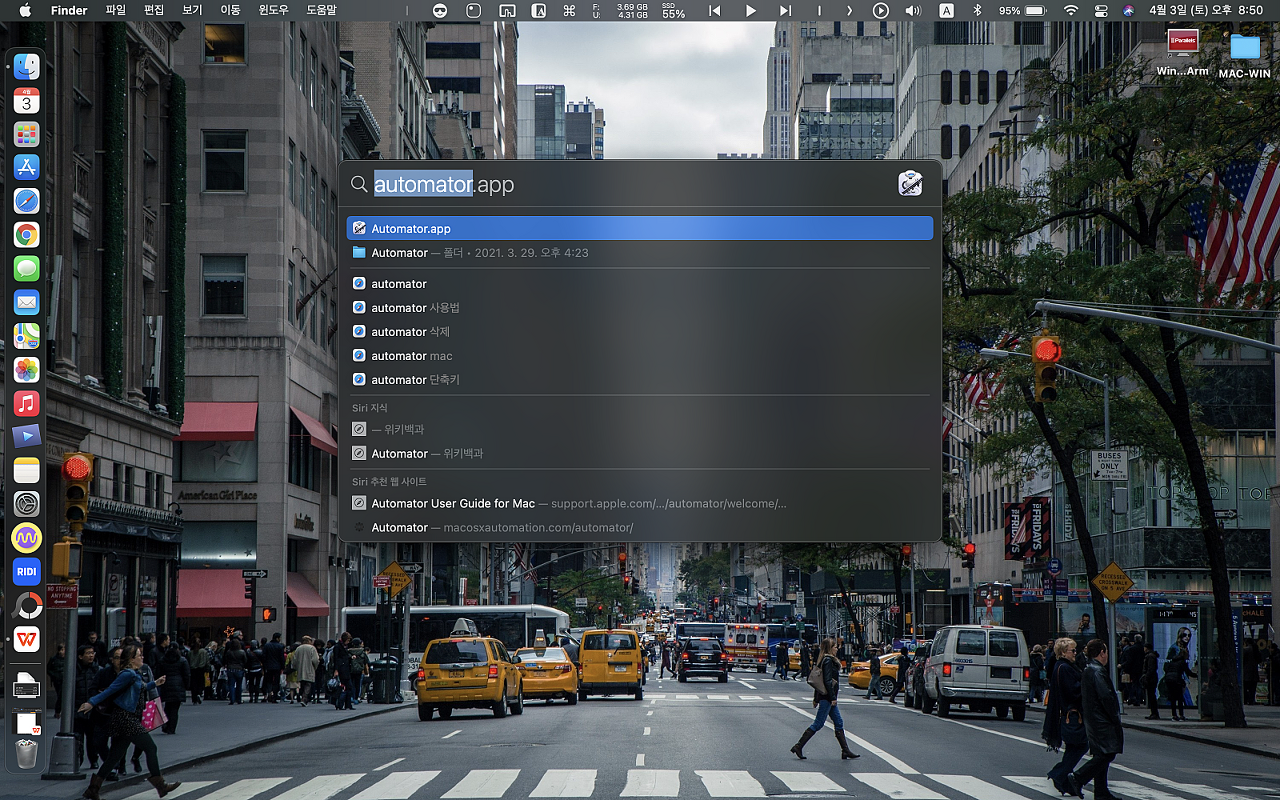The height and width of the screenshot is (800, 1280).
Task: Click battery status showing 95%
Action: pos(1022,10)
